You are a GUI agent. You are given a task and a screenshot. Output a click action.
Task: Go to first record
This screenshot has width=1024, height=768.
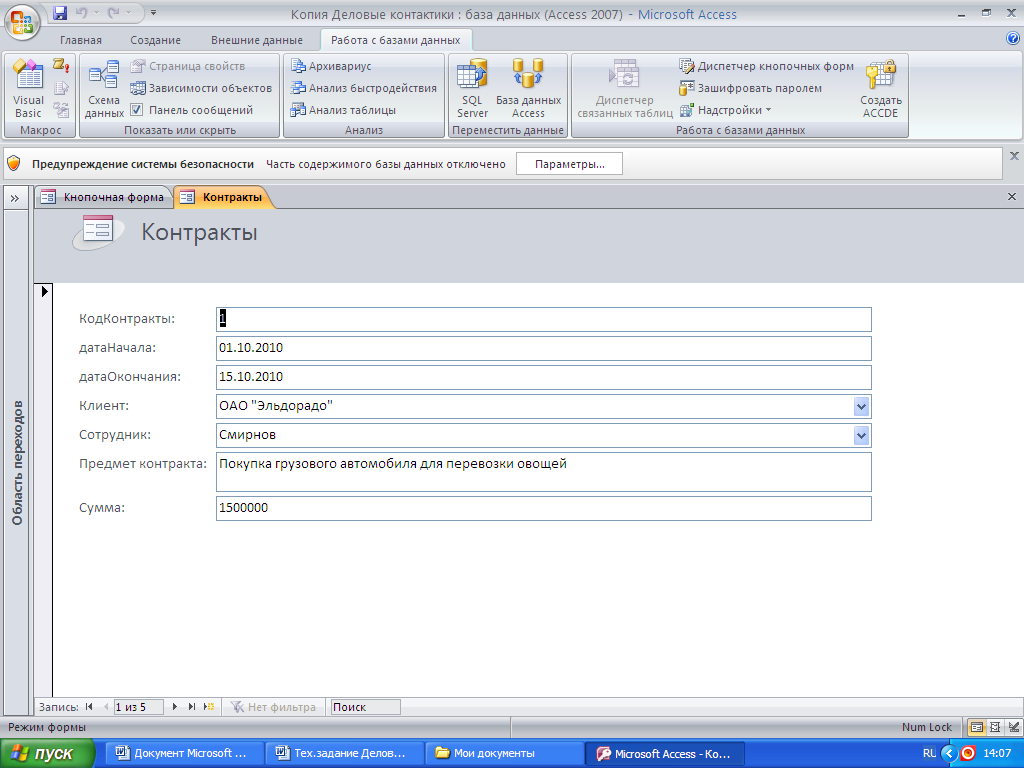[x=89, y=707]
